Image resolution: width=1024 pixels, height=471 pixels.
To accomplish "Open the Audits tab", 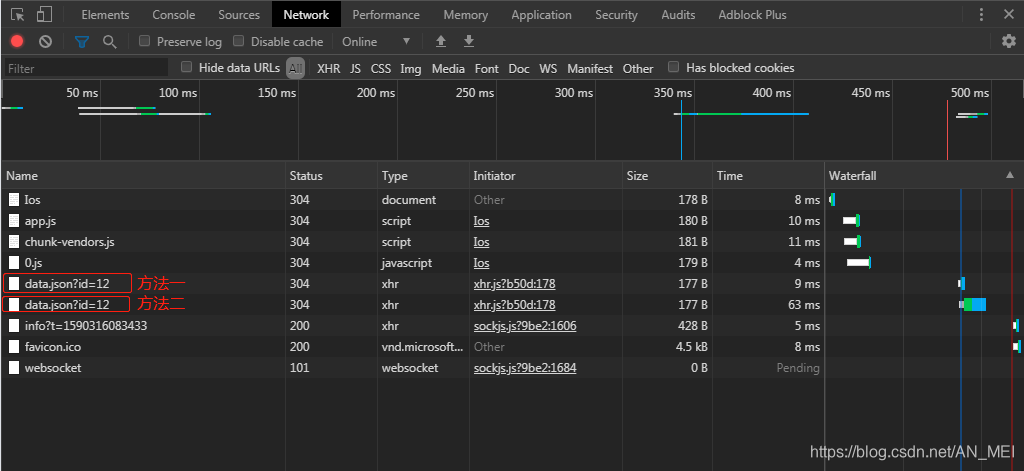I will (x=679, y=14).
